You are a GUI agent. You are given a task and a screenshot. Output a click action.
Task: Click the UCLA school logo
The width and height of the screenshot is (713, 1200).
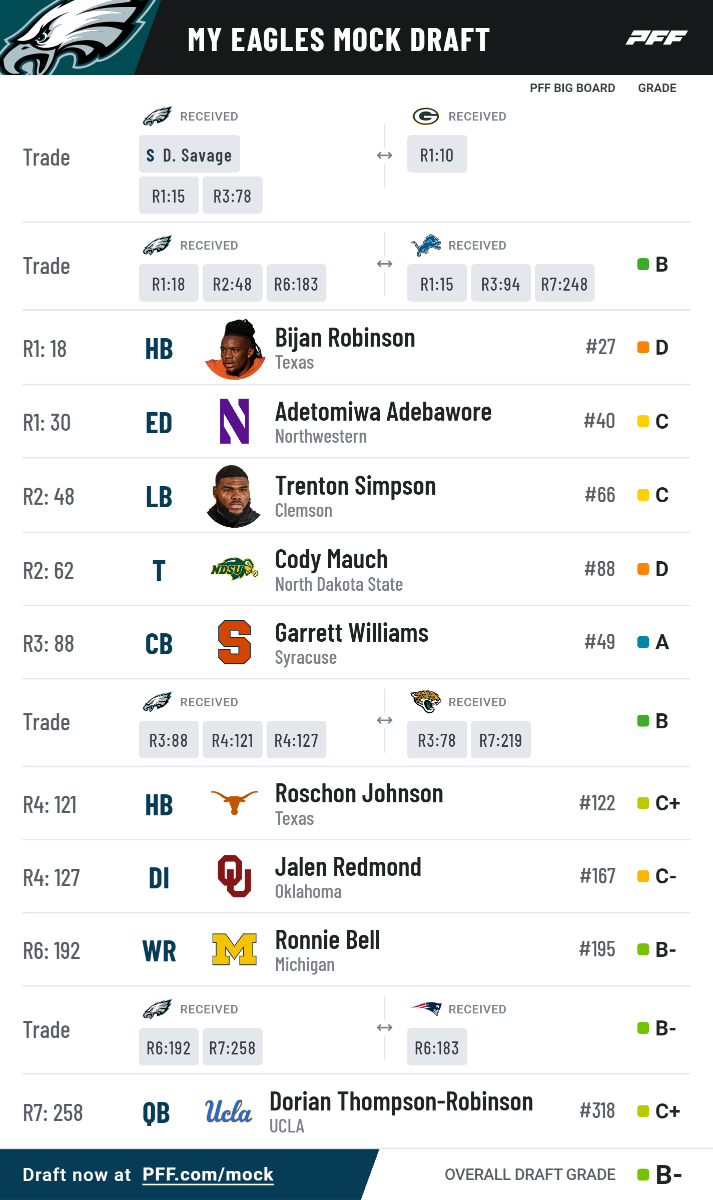[x=228, y=1112]
